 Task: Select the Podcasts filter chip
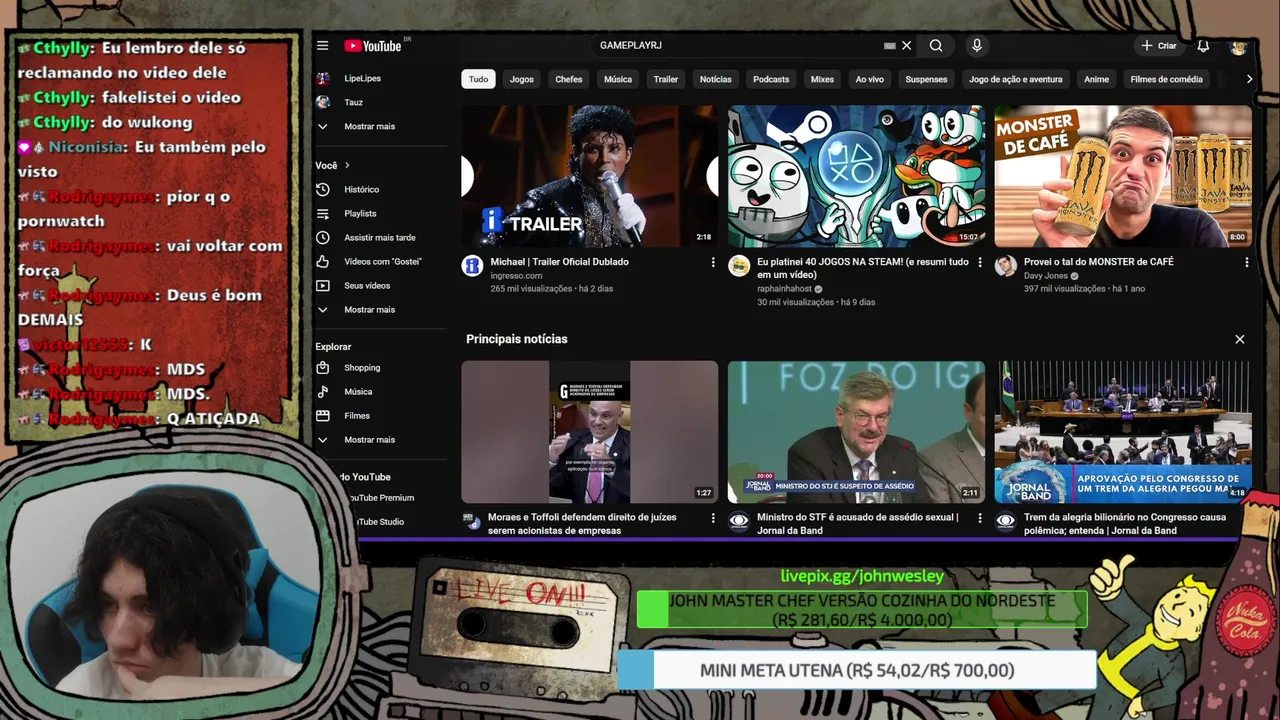771,79
